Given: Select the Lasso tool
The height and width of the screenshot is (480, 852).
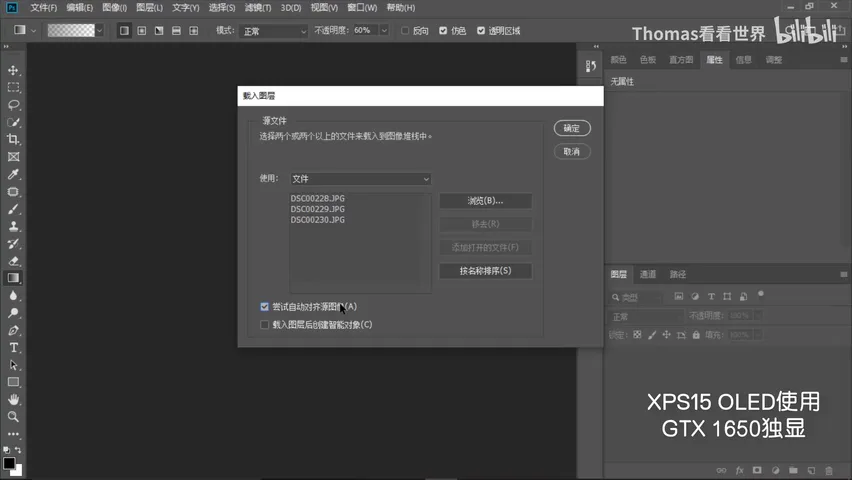Looking at the screenshot, I should (x=14, y=105).
